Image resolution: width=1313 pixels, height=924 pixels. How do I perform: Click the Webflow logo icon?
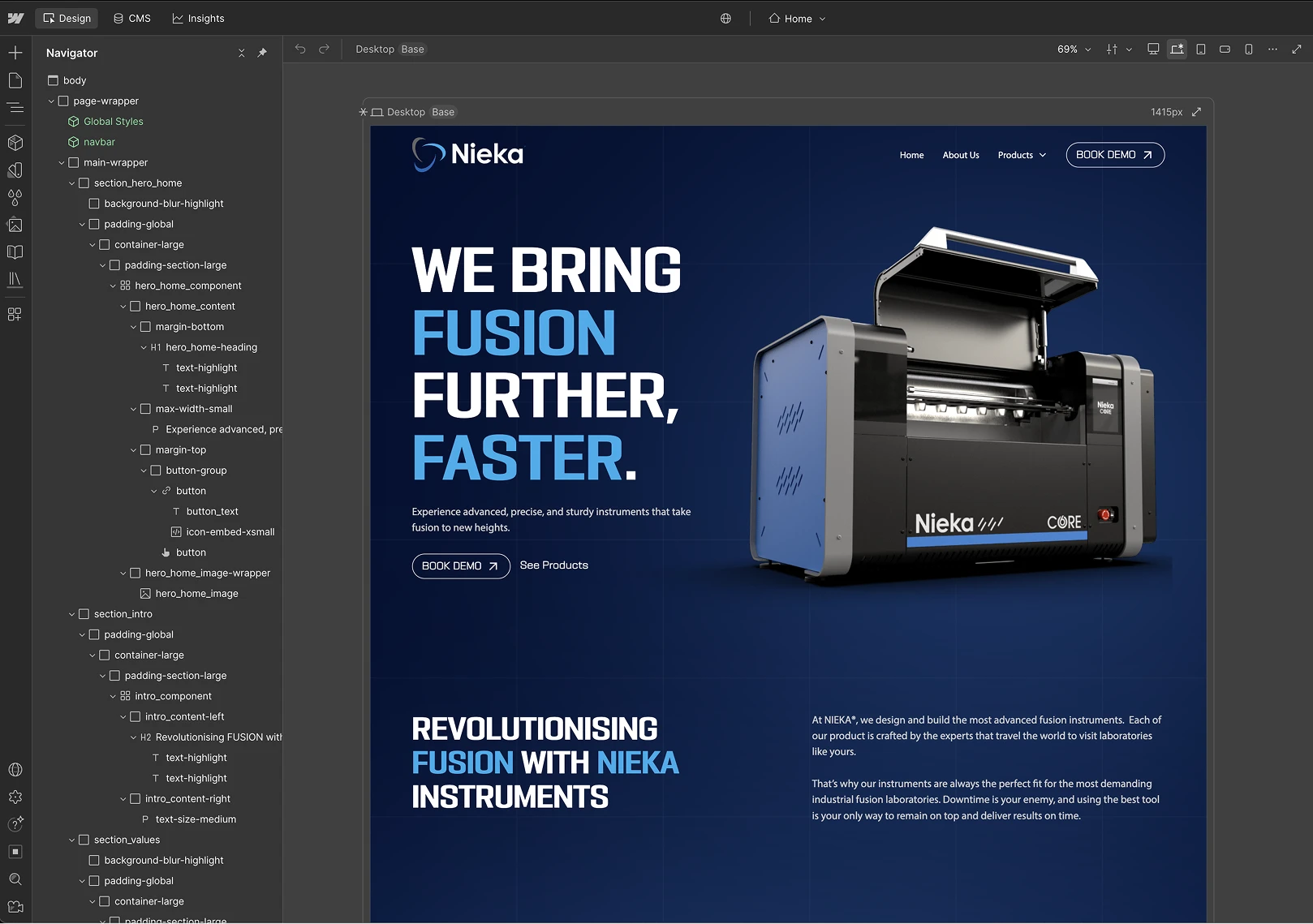click(15, 18)
